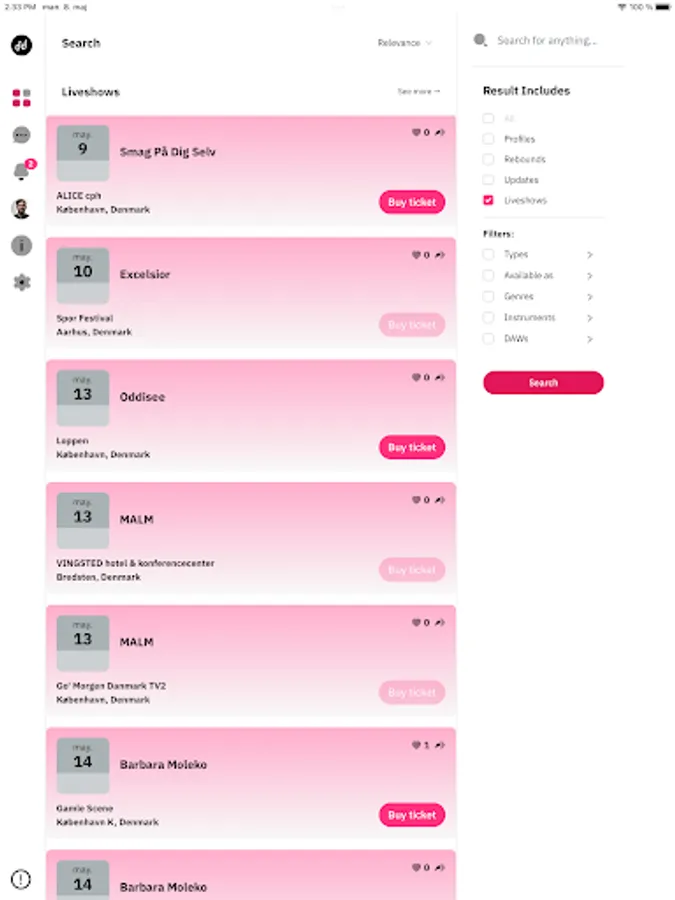Image resolution: width=675 pixels, height=900 pixels.
Task: Buy ticket for Oddisee show
Action: point(411,447)
